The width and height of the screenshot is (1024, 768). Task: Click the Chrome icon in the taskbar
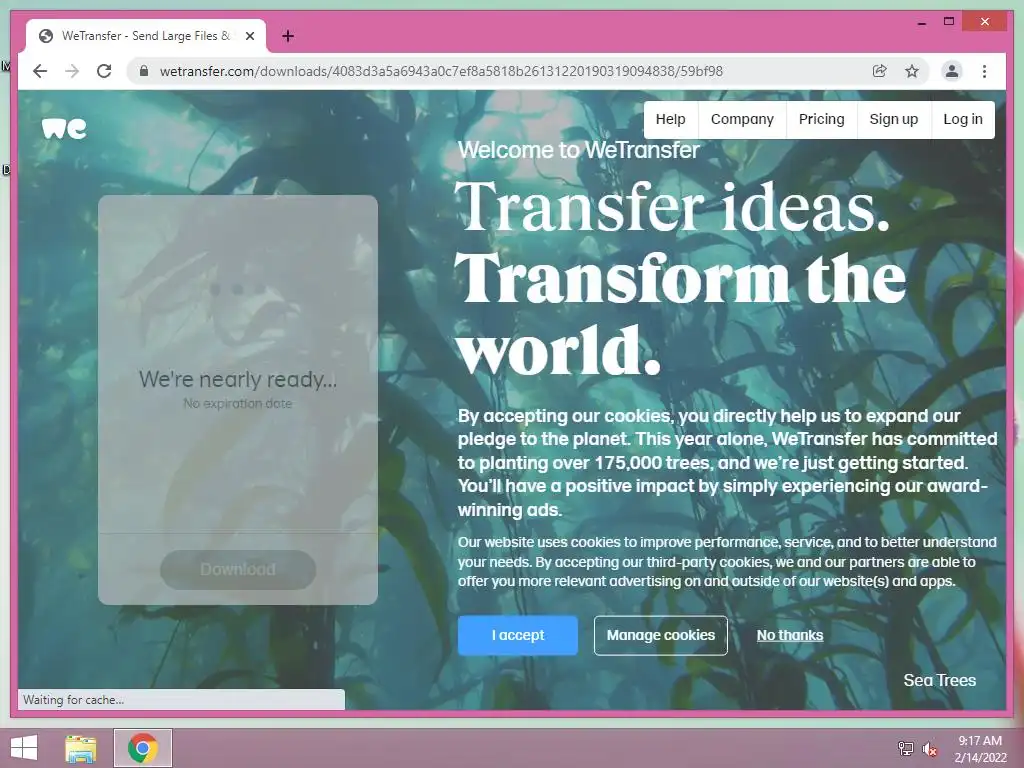click(143, 748)
